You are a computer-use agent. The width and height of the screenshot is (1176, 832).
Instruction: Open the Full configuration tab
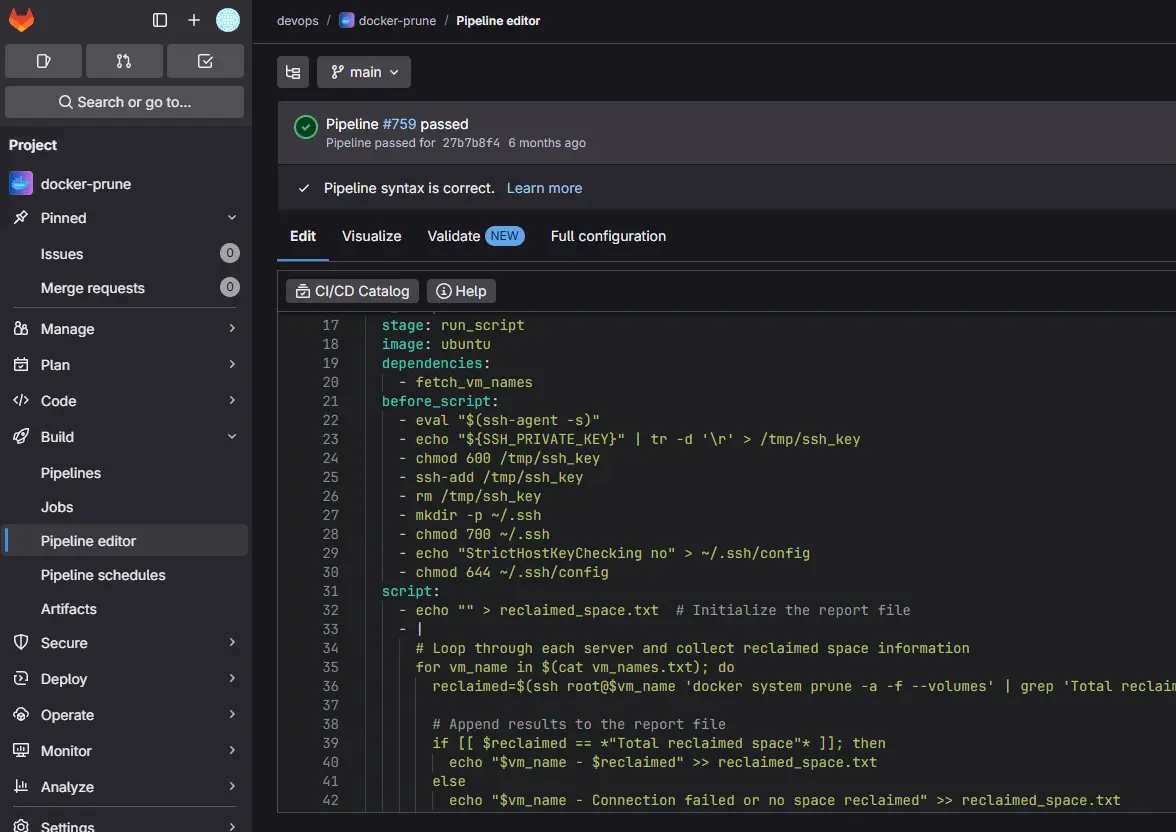(608, 236)
